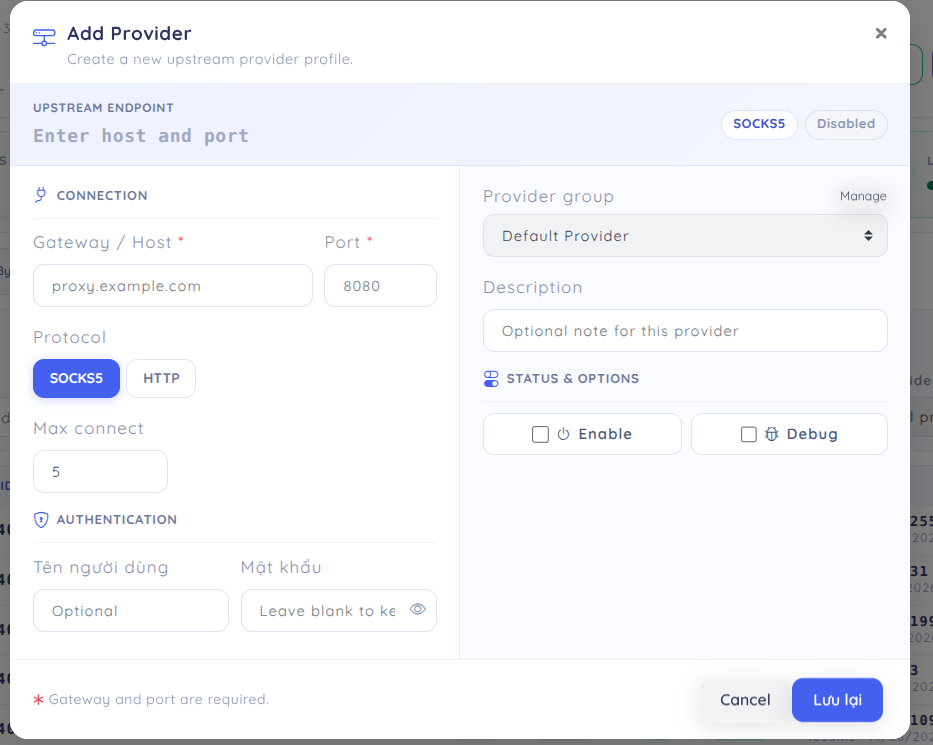Click the Connection plug icon

tap(40, 195)
